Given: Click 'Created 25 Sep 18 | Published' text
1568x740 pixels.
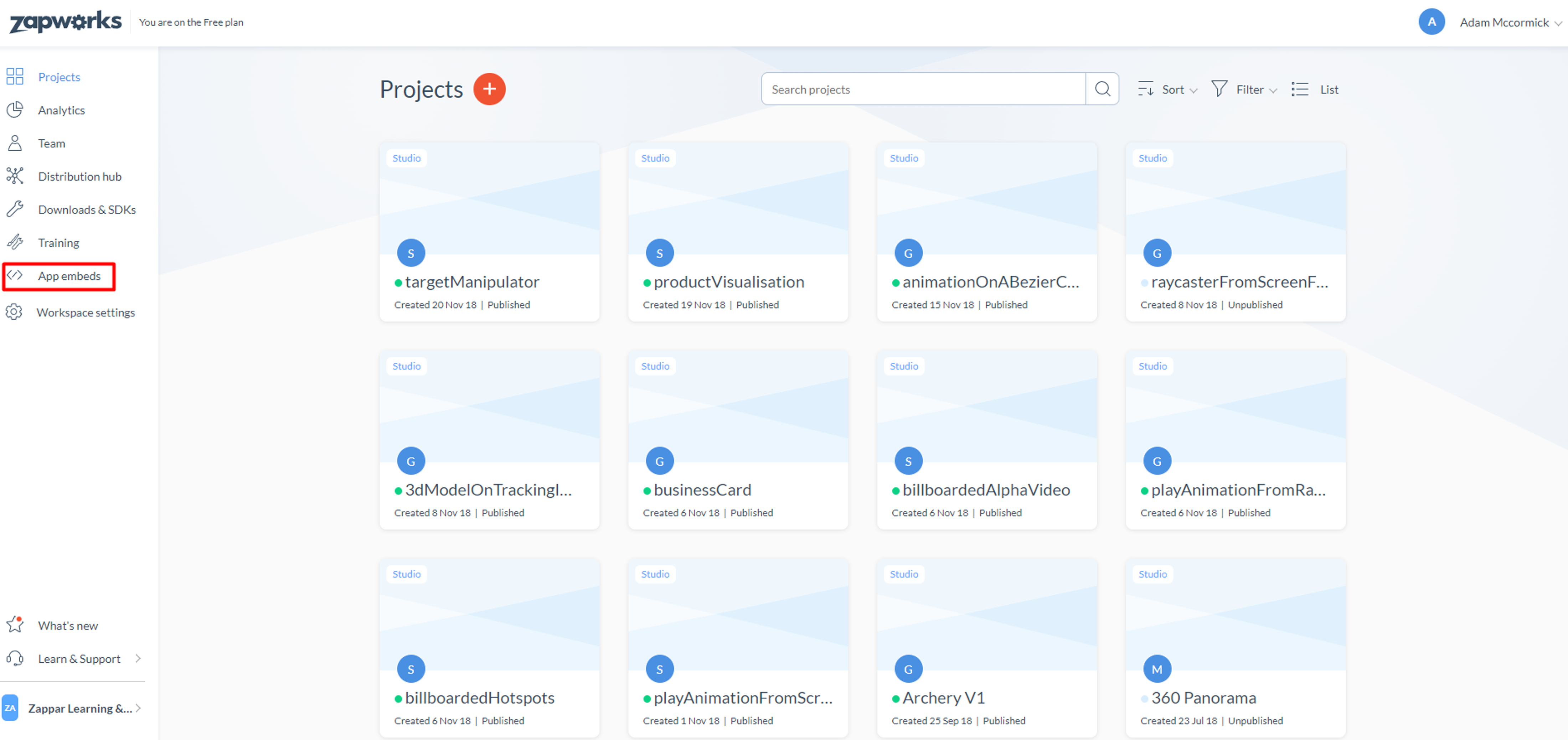Looking at the screenshot, I should (958, 720).
